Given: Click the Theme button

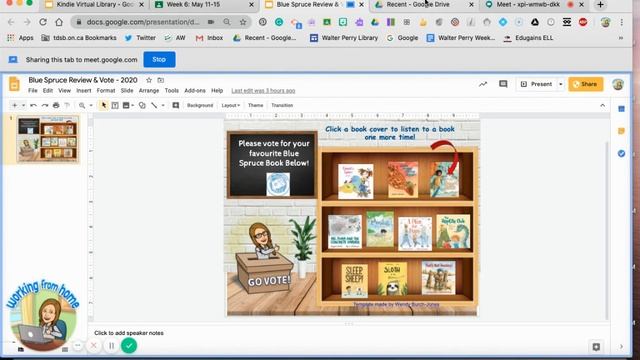Looking at the screenshot, I should tap(256, 105).
